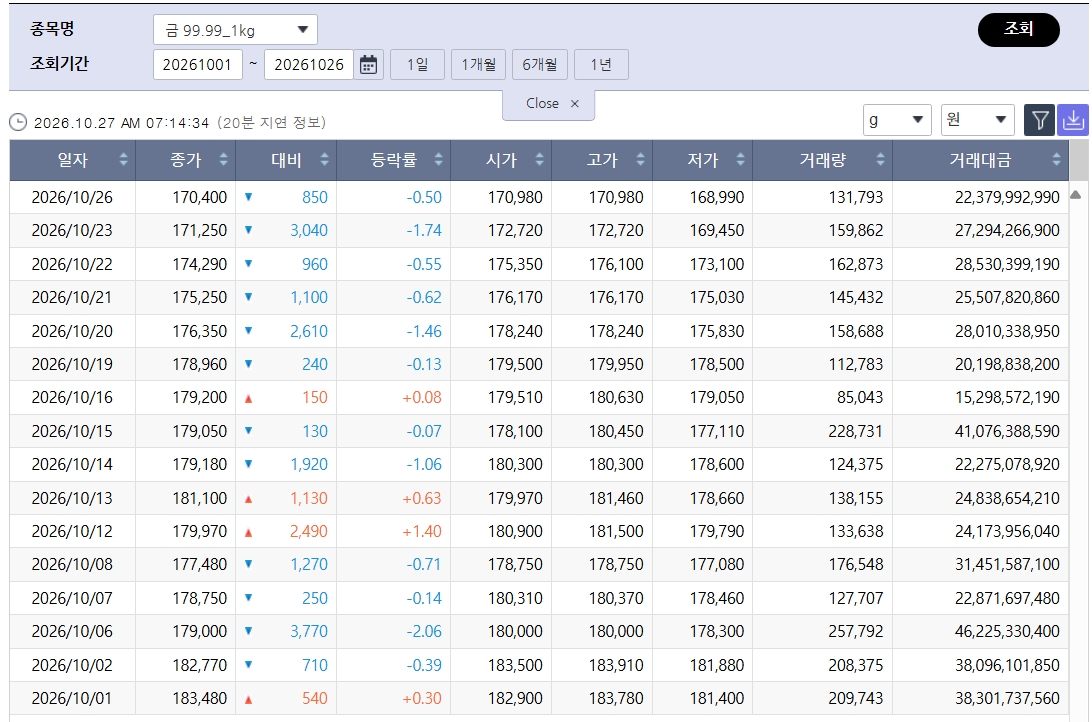Download the table data via download icon
The height and width of the screenshot is (722, 1092).
click(1073, 120)
